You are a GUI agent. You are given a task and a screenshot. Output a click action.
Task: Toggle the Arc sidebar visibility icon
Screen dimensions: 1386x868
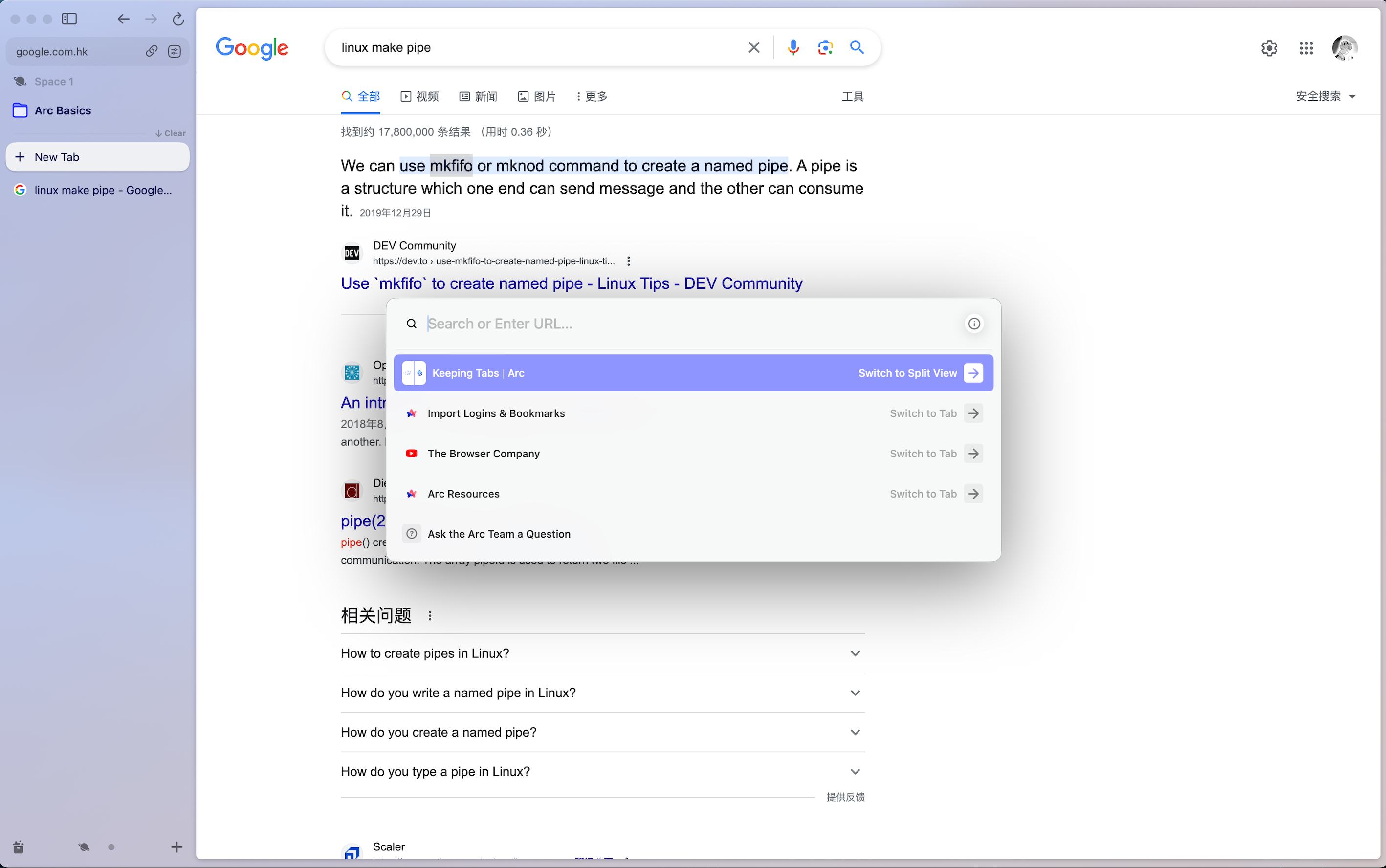(69, 19)
